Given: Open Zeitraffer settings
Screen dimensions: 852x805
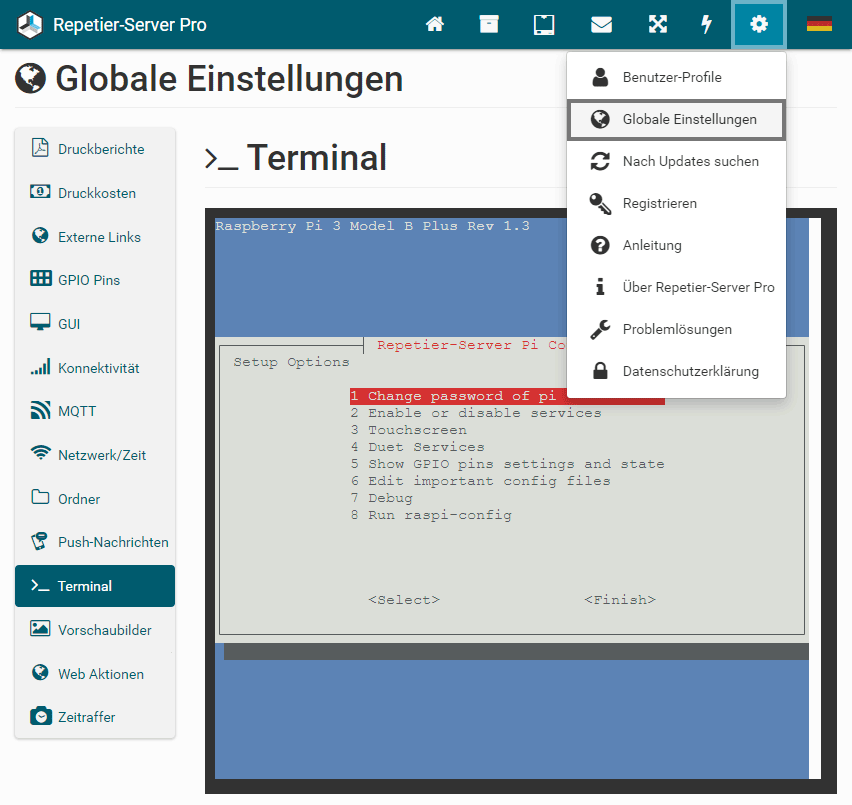Looking at the screenshot, I should [95, 717].
